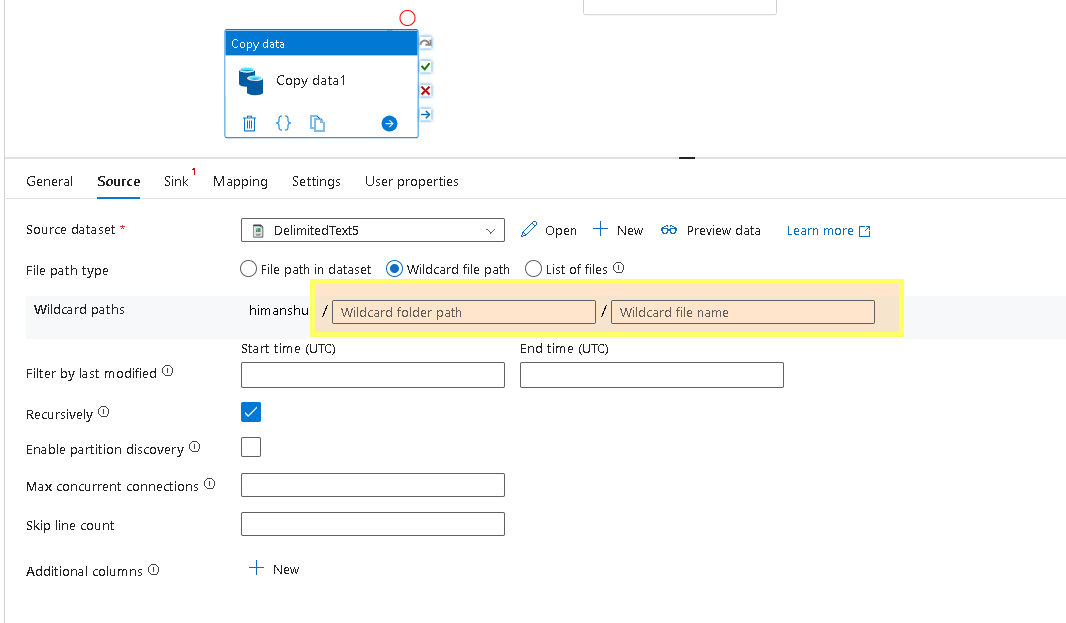Show the Additional columns info icon
Screen dimensions: 1066x623
(154, 570)
